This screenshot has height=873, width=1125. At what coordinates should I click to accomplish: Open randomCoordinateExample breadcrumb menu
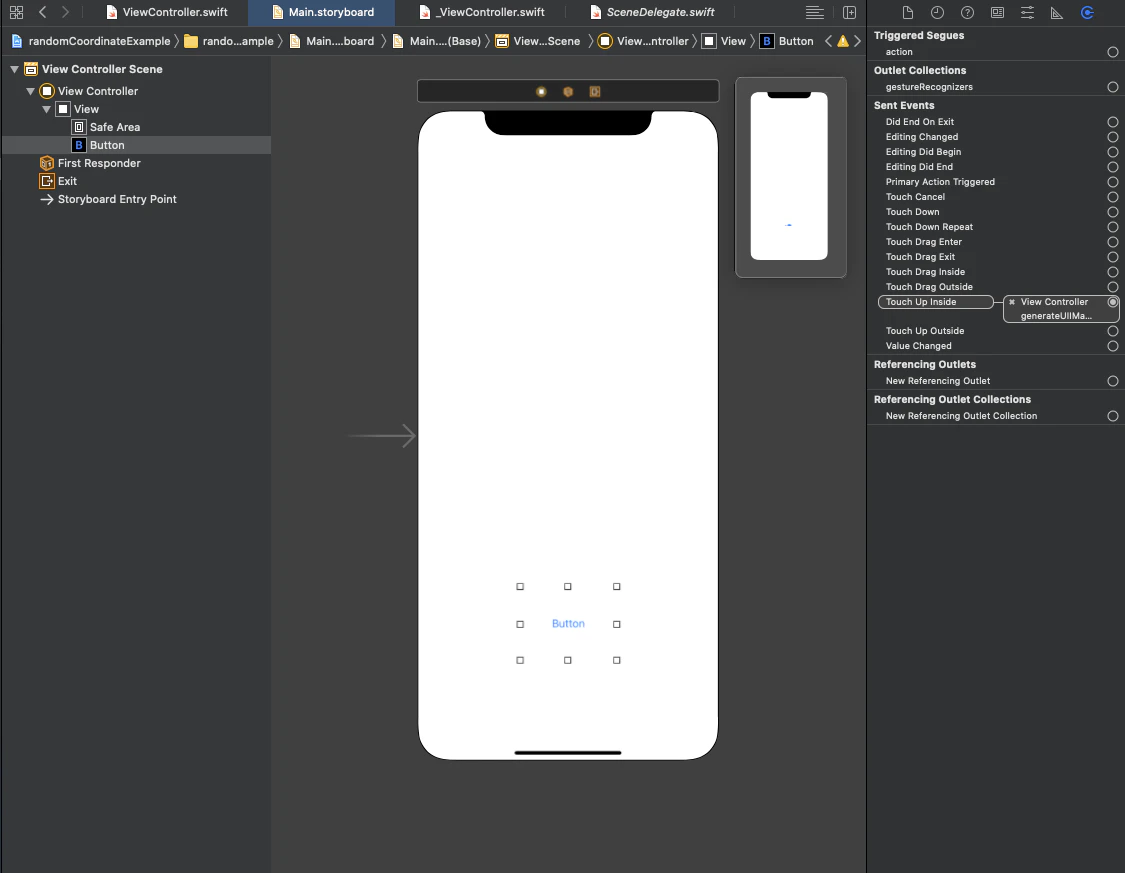click(90, 41)
